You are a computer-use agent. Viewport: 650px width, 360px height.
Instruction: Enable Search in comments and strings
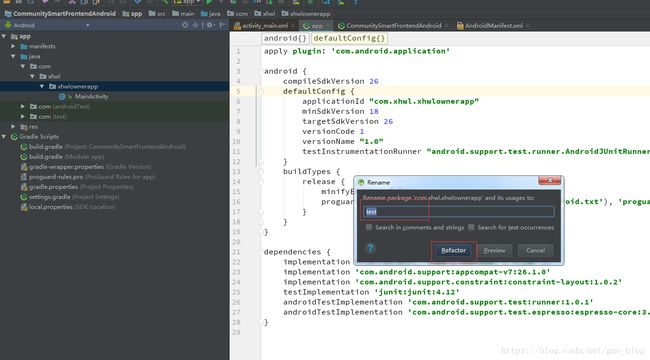(x=369, y=227)
